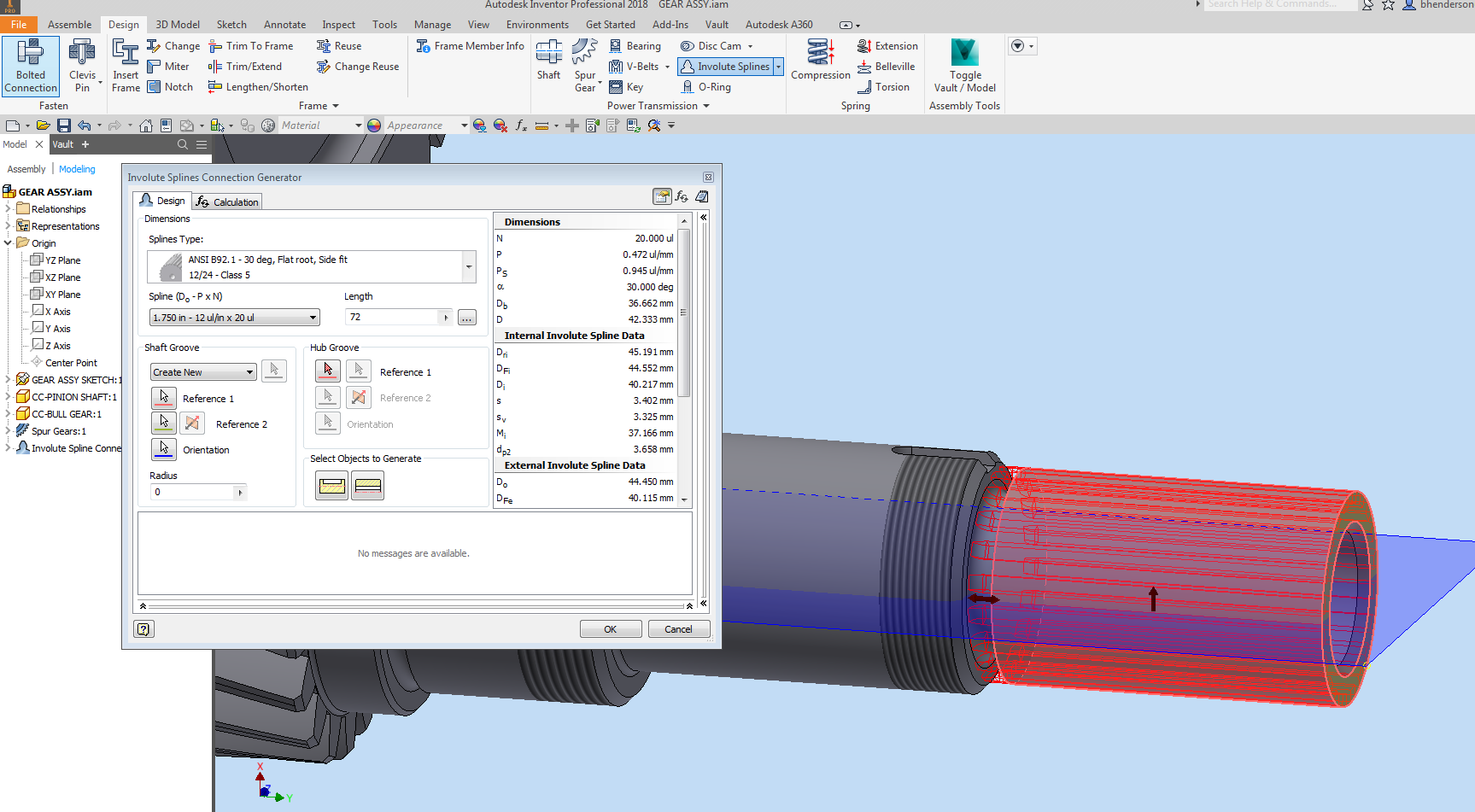Open the File menu

[19, 25]
